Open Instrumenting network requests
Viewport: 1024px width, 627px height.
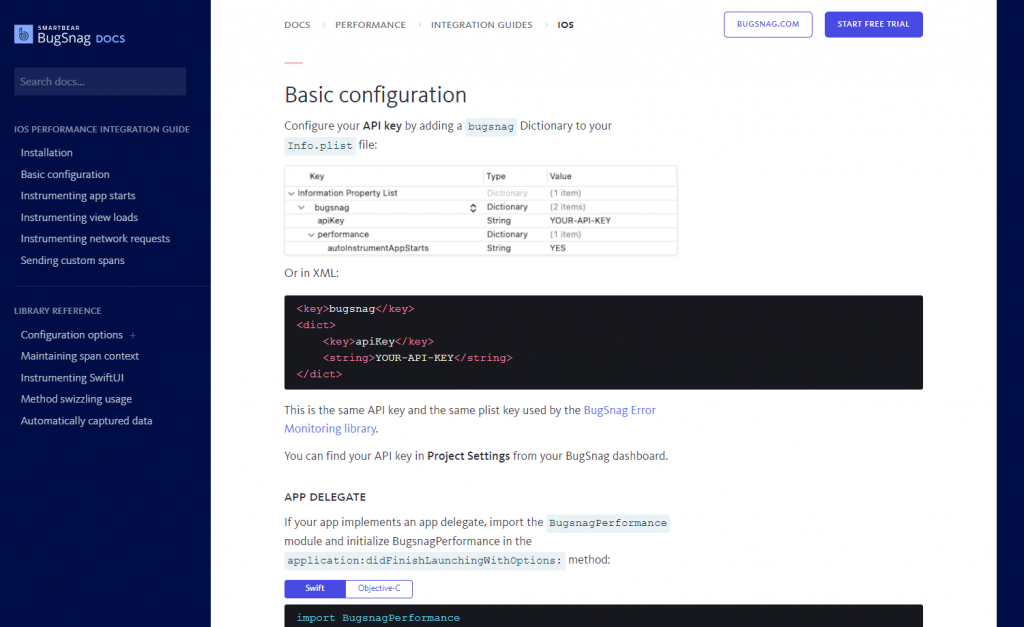point(95,239)
